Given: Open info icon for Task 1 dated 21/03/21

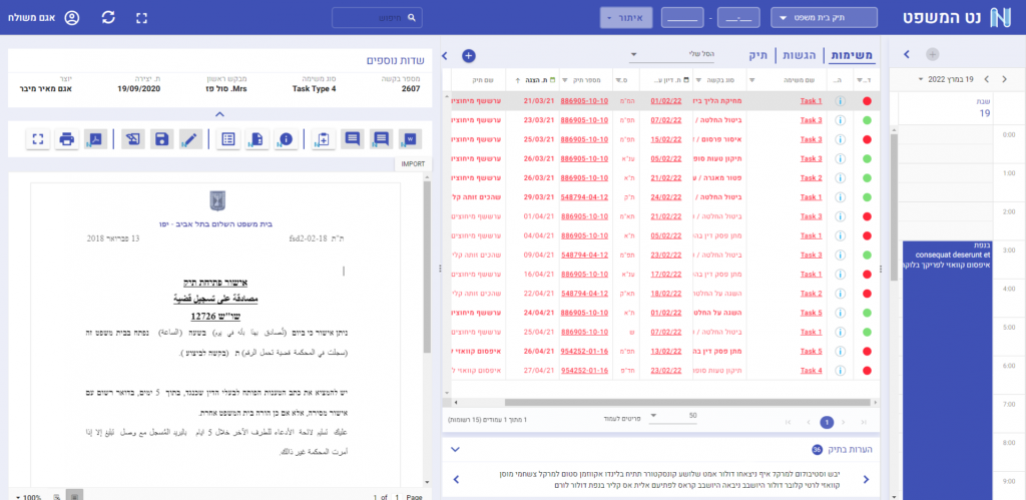Looking at the screenshot, I should 841,101.
